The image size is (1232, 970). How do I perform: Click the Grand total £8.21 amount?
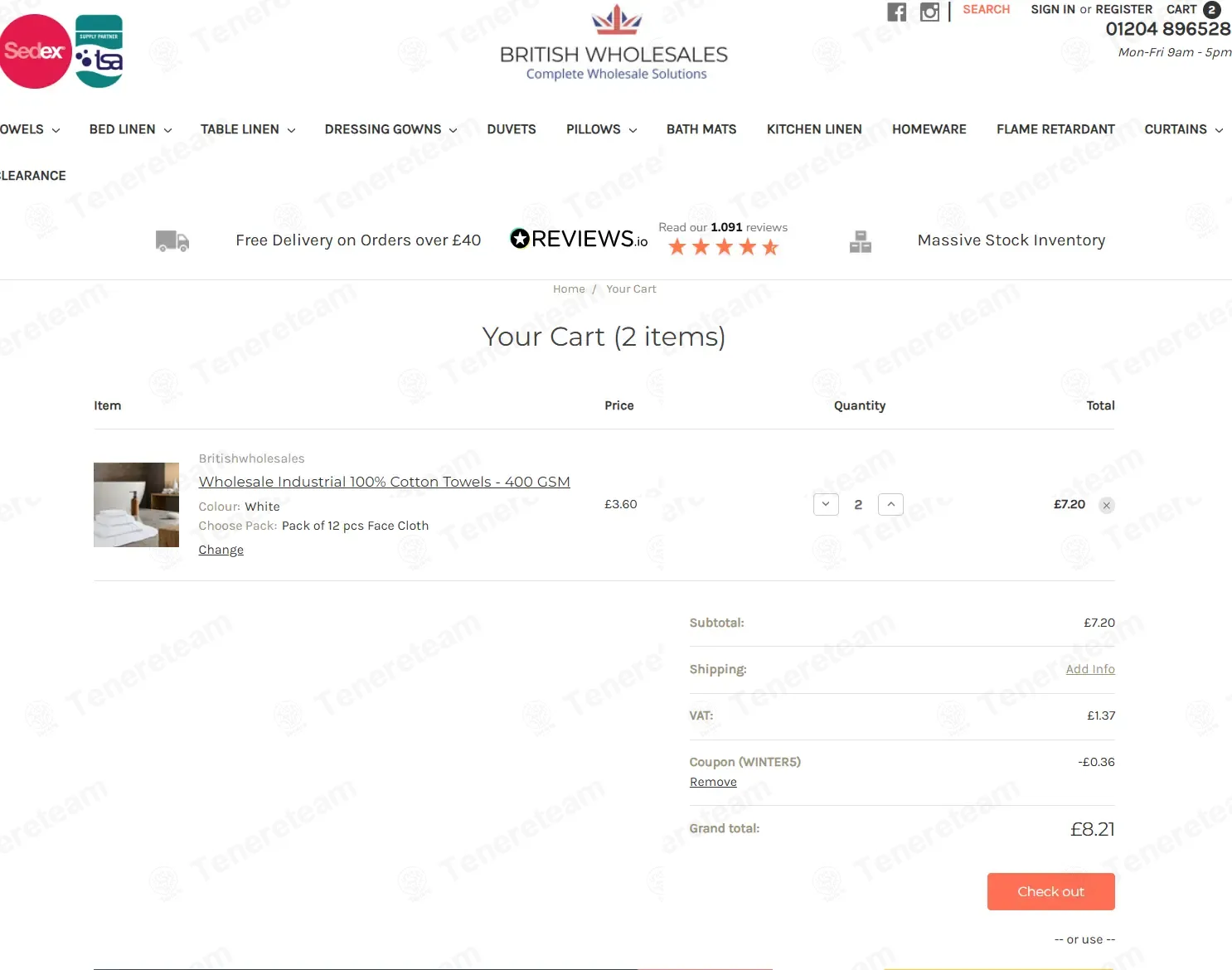pyautogui.click(x=1092, y=829)
